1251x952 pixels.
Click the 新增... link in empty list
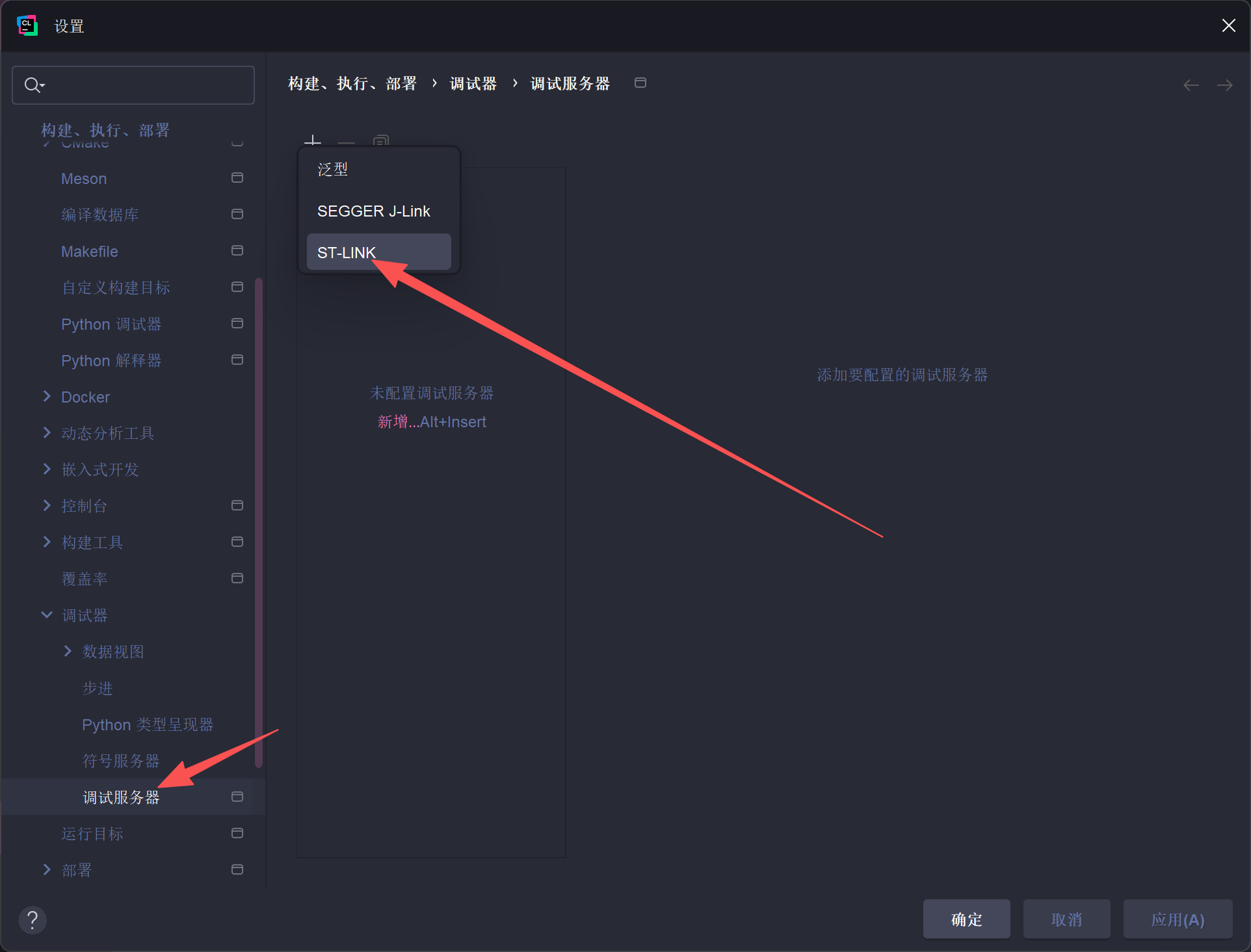coord(399,422)
